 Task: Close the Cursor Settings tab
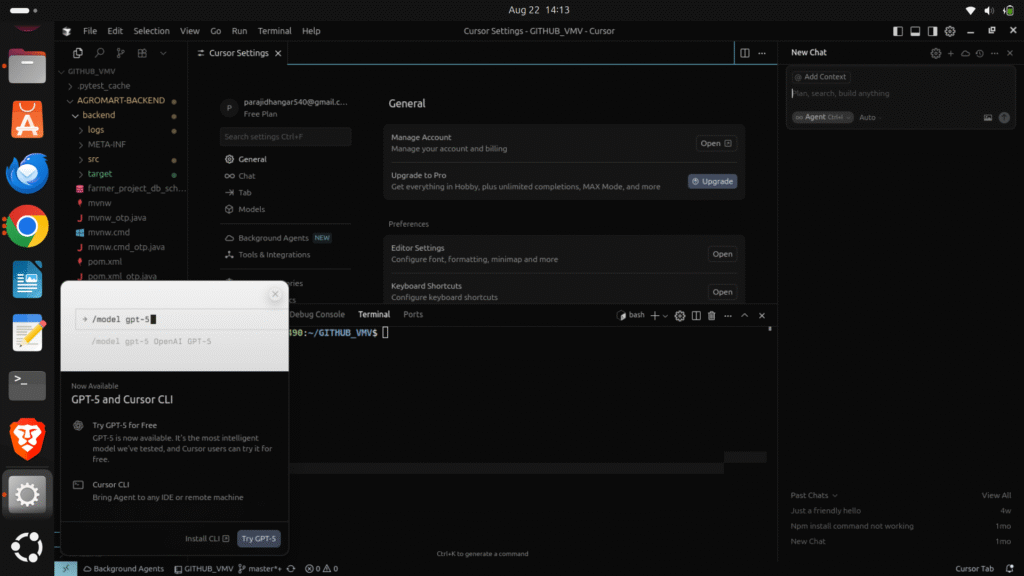point(278,53)
